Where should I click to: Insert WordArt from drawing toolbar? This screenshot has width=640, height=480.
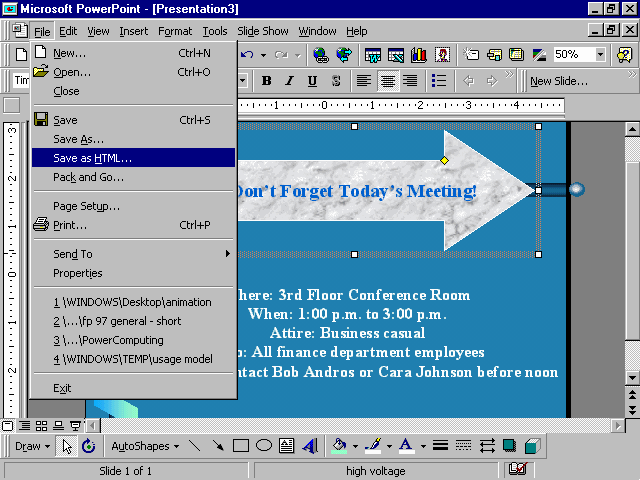coord(310,446)
